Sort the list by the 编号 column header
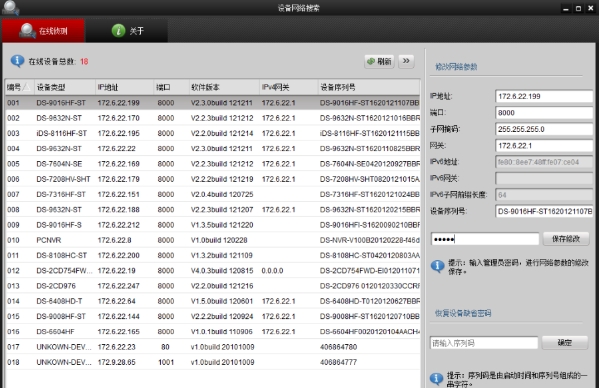The image size is (606, 388). click(x=18, y=87)
